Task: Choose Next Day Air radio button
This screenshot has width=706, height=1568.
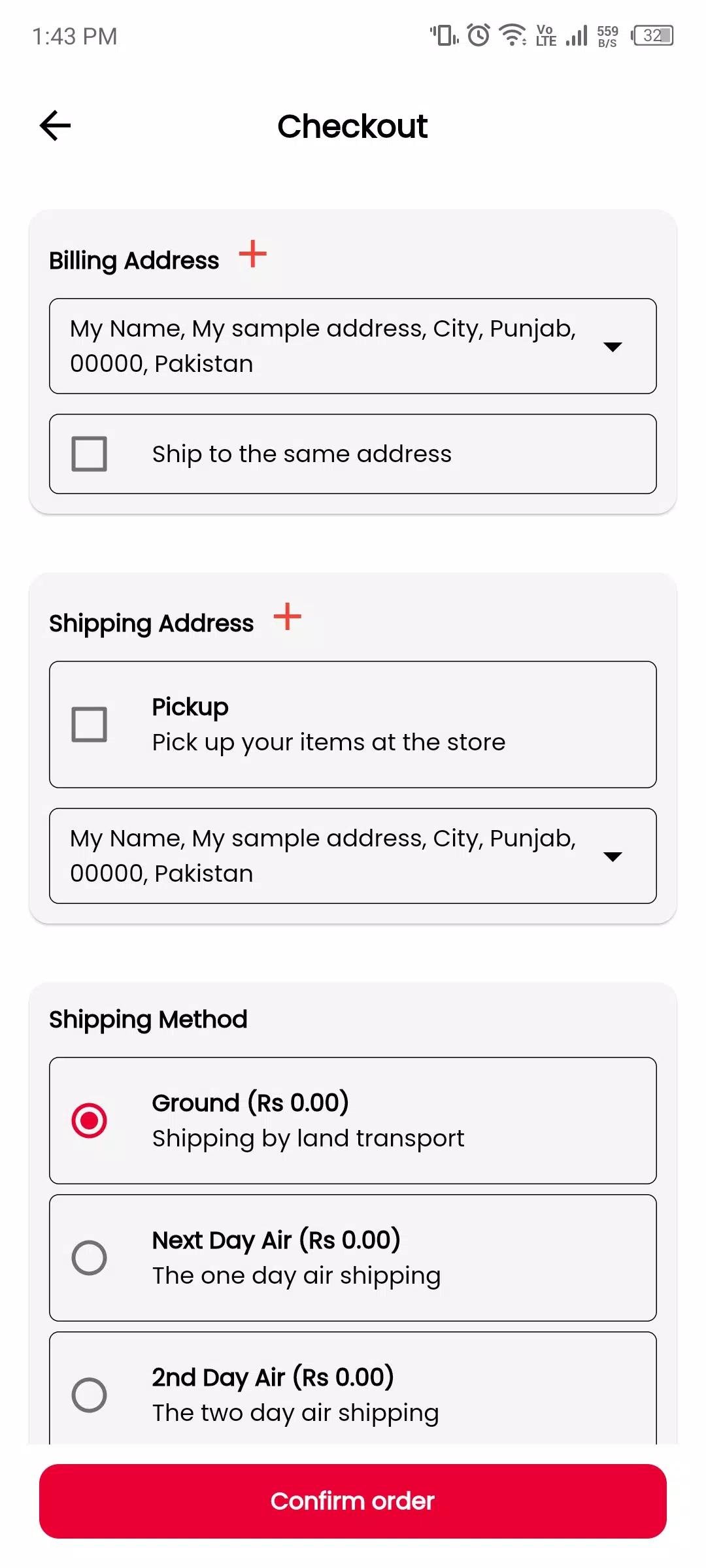Action: click(89, 1258)
